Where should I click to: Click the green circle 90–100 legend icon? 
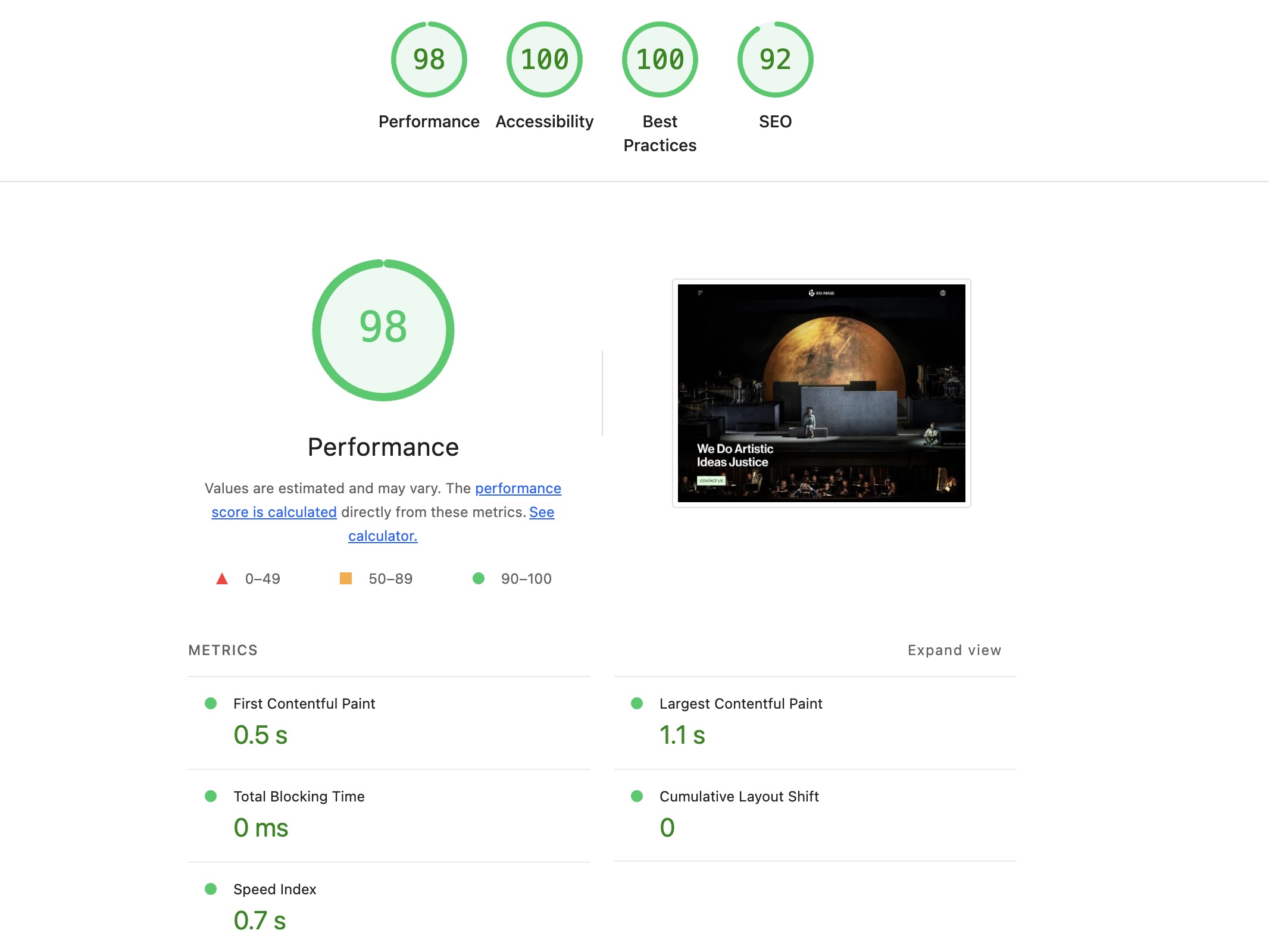(x=478, y=578)
